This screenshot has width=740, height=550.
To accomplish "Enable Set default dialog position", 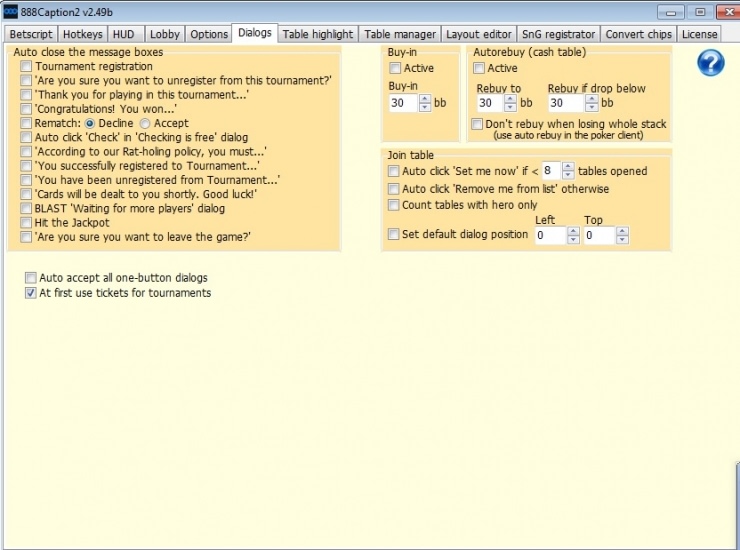I will tap(393, 234).
